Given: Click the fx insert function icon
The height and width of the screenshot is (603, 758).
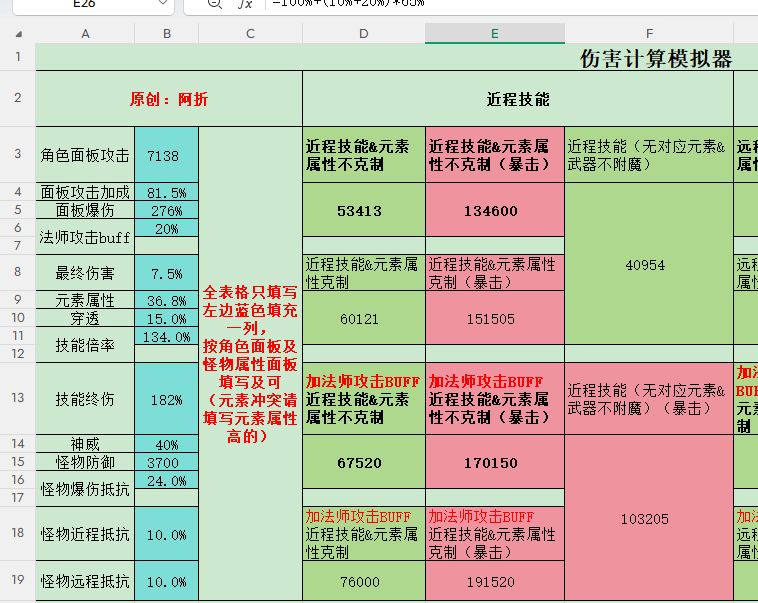Looking at the screenshot, I should [245, 4].
